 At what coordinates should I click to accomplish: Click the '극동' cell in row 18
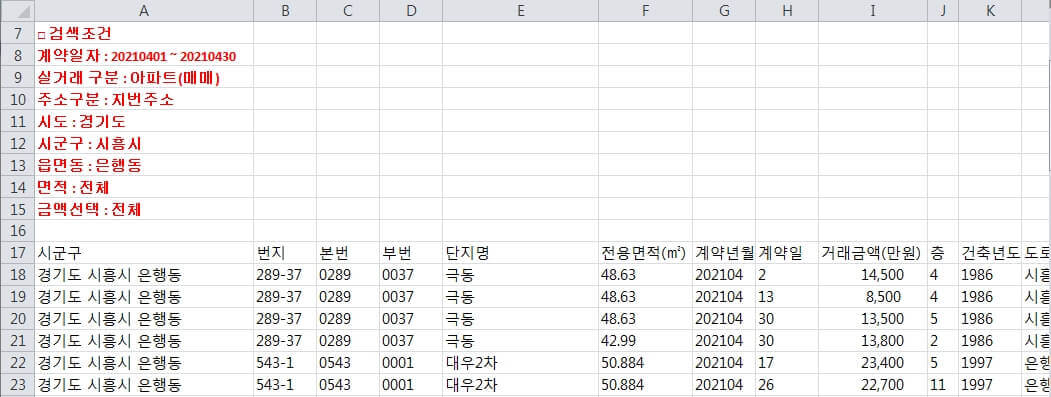click(x=521, y=275)
